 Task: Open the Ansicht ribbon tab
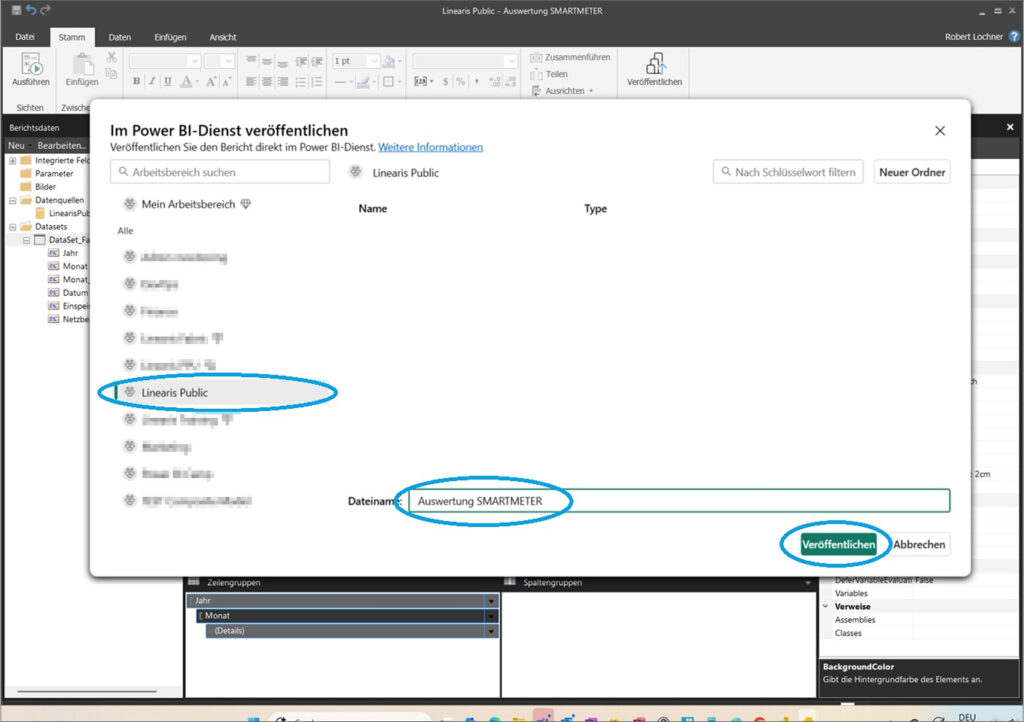pos(222,37)
